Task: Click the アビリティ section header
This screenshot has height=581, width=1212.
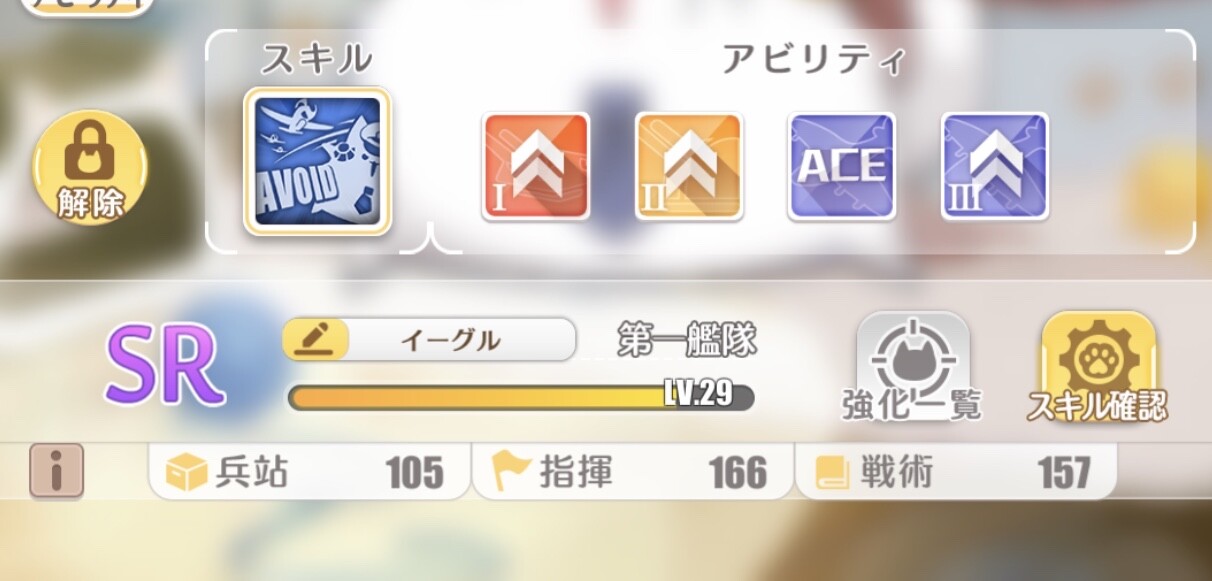Action: [x=813, y=60]
